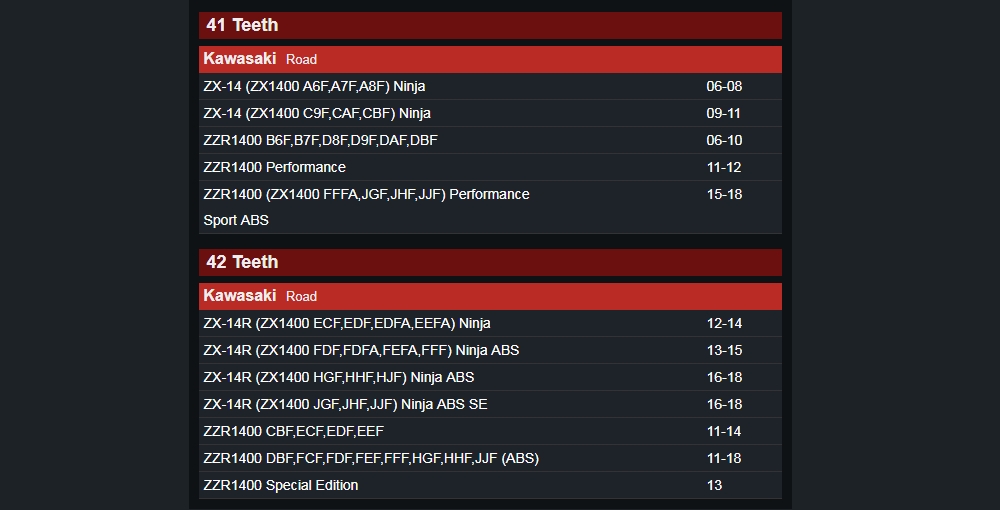Open Kawasaki Road header under 41 Teeth
1000x510 pixels.
(490, 59)
